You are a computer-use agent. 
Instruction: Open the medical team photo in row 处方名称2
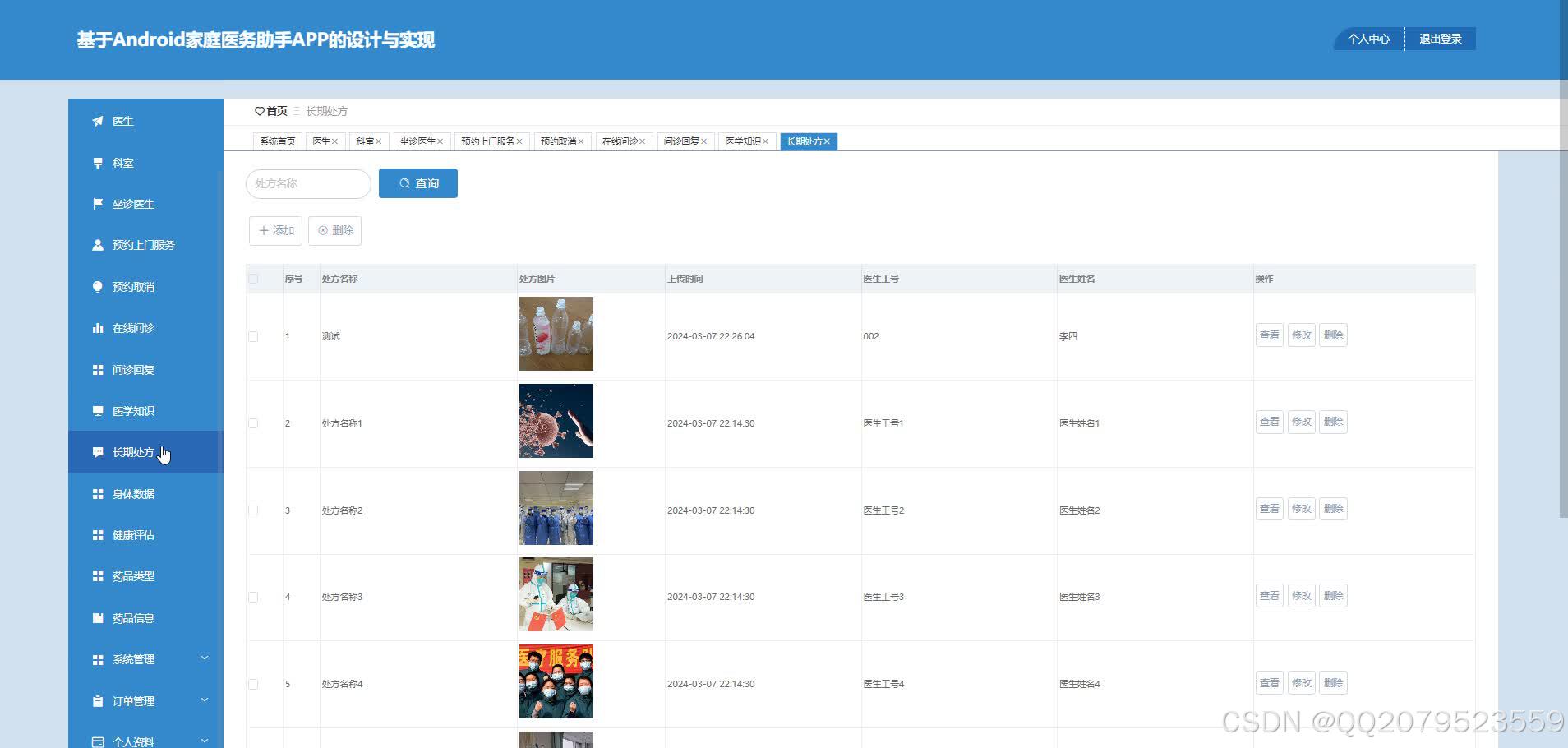point(556,508)
